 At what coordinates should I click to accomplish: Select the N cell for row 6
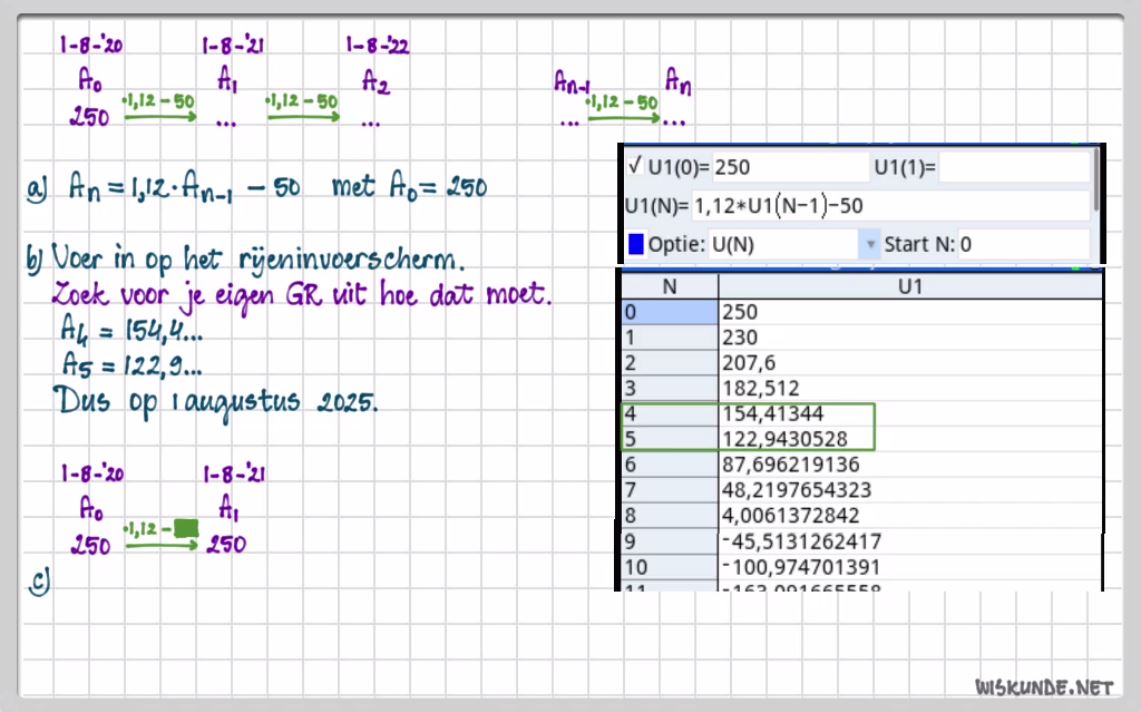tap(669, 464)
